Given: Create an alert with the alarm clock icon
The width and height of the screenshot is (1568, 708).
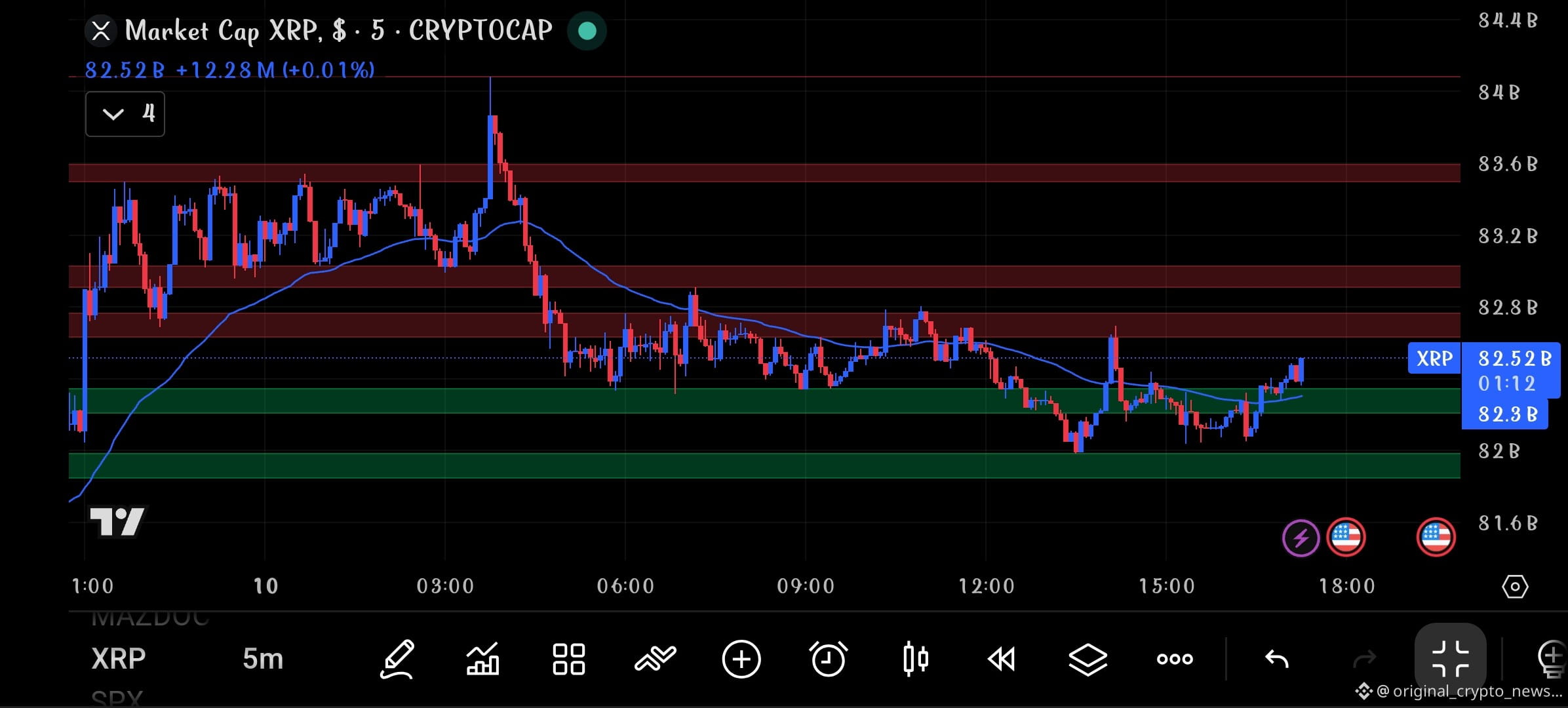Looking at the screenshot, I should pyautogui.click(x=829, y=659).
